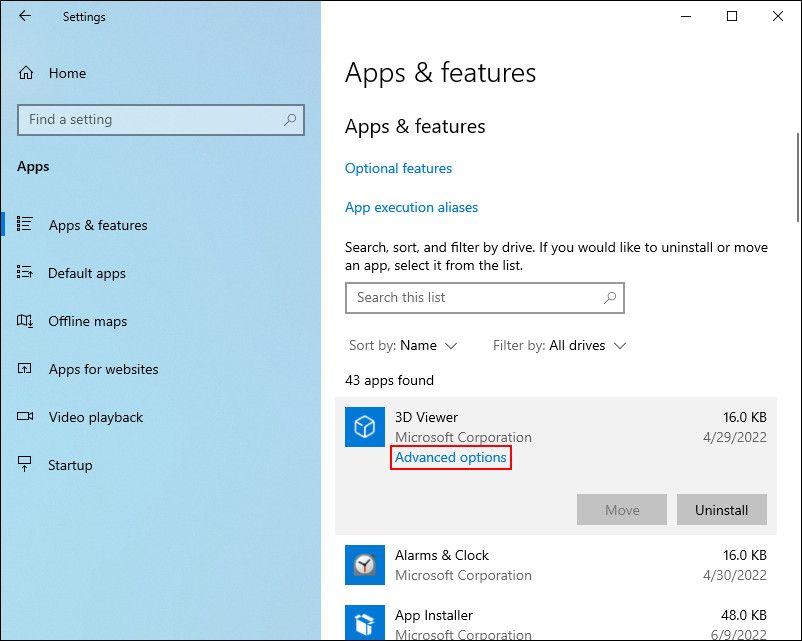Click the Default apps sidebar icon
The height and width of the screenshot is (641, 802).
25,272
